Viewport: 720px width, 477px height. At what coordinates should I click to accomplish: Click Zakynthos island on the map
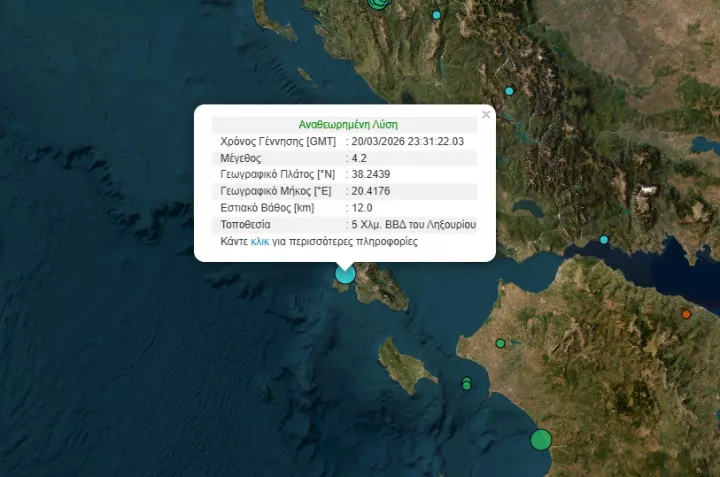click(406, 368)
